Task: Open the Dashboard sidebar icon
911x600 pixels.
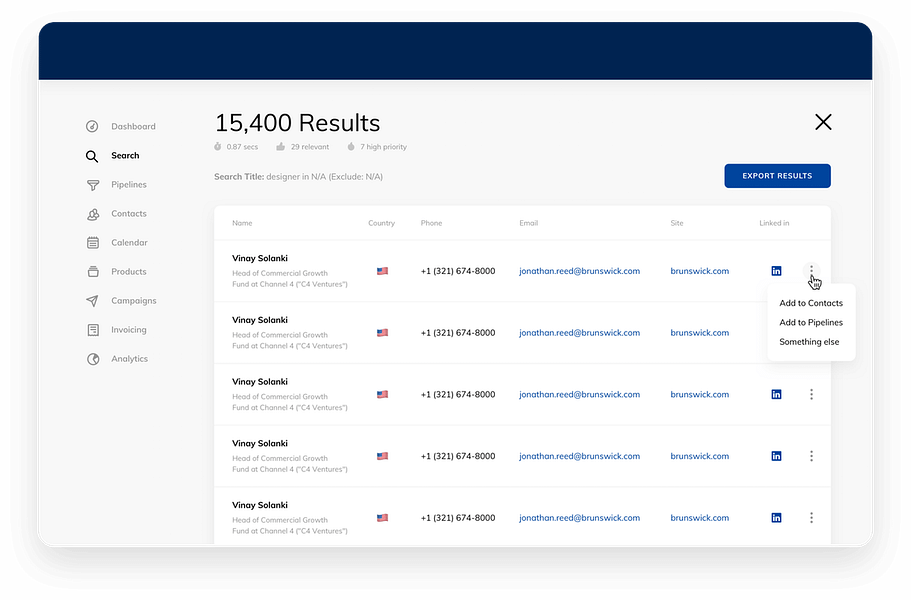Action: [92, 127]
